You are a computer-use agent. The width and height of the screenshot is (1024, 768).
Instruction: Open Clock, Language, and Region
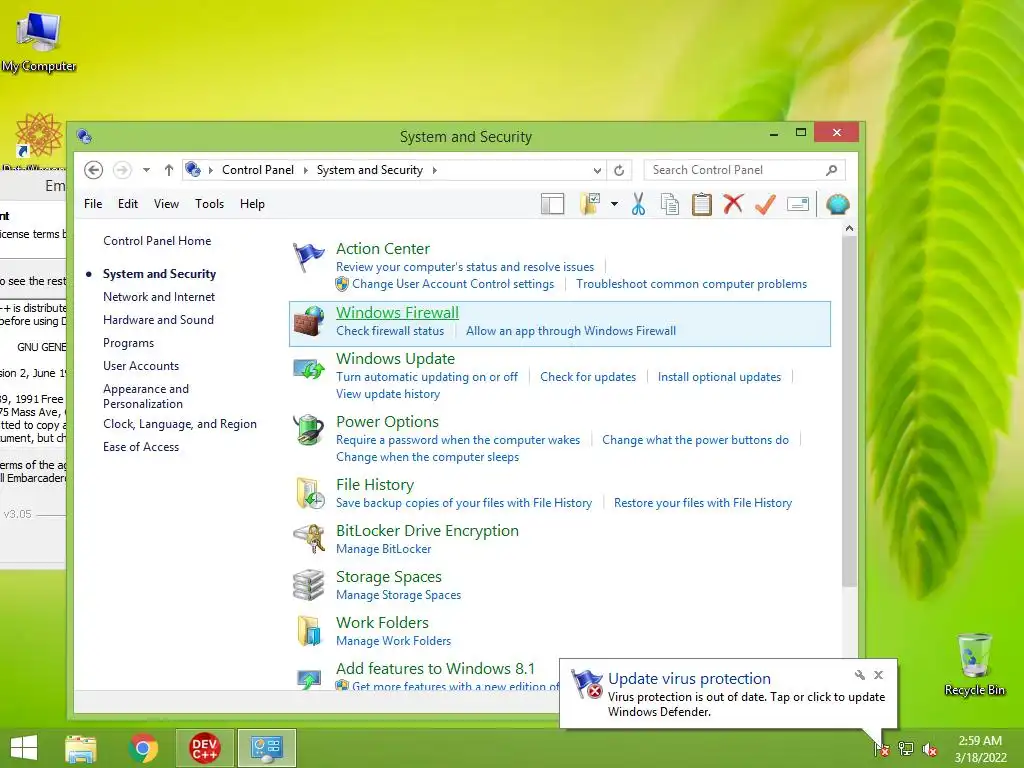180,424
